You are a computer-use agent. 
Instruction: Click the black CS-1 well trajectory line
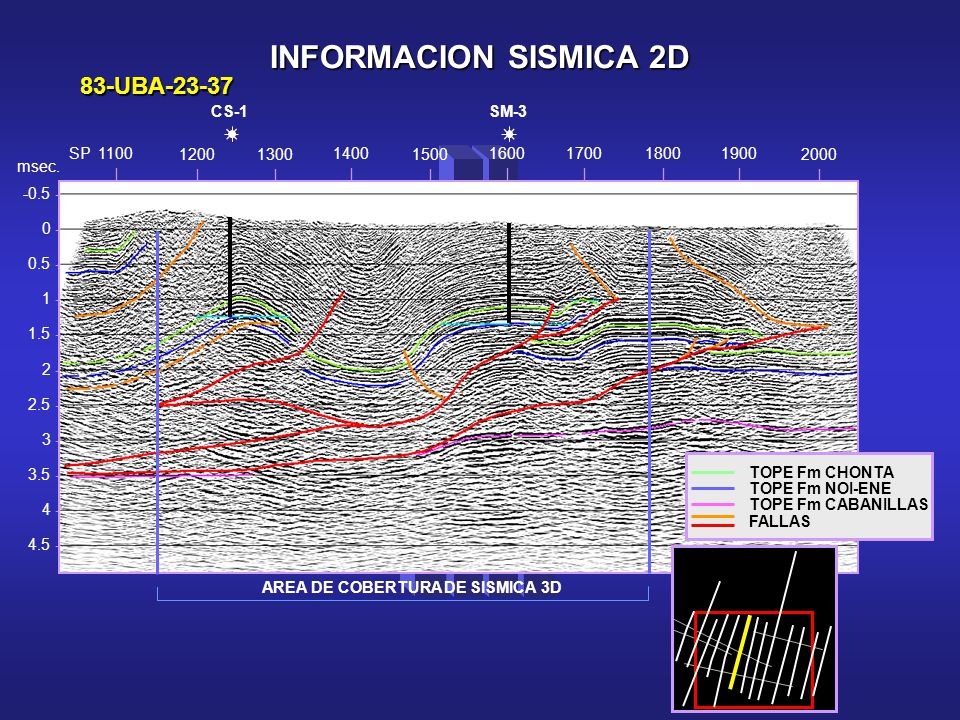pyautogui.click(x=230, y=267)
